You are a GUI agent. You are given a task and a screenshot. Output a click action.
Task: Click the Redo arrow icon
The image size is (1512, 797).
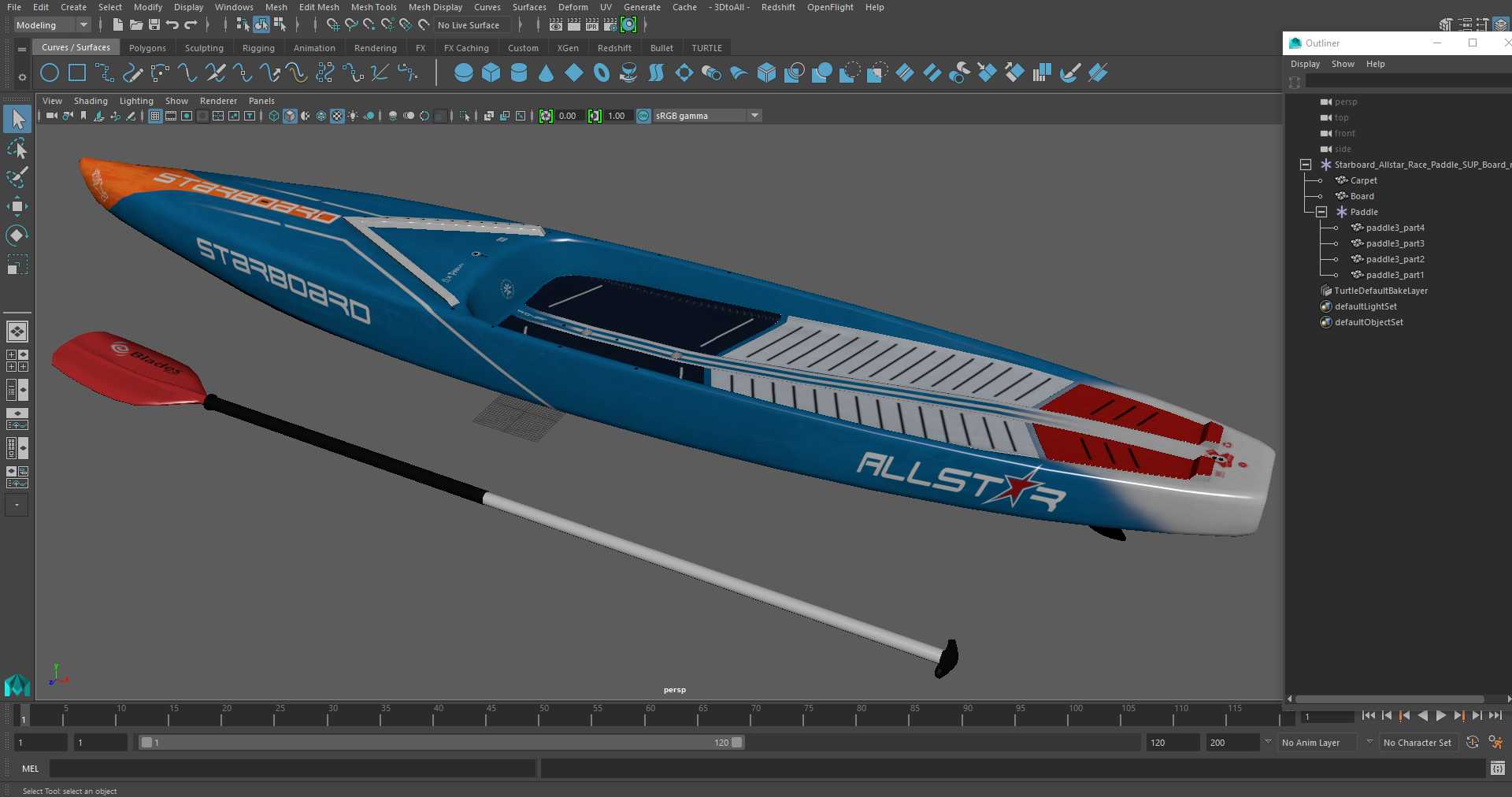click(191, 25)
